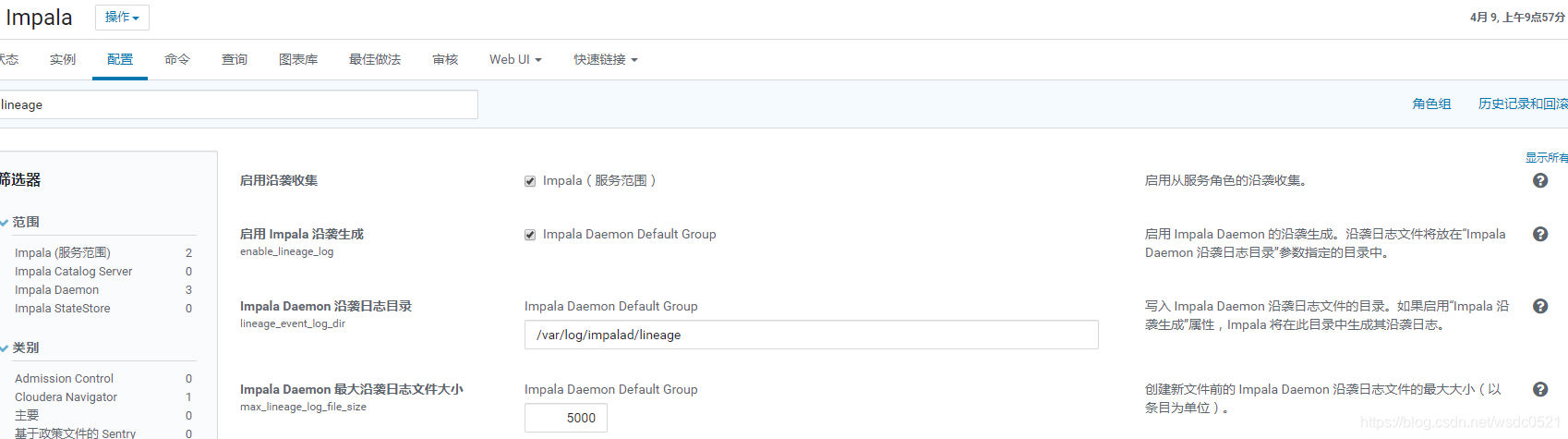
Task: Open the 快速链接 dropdown menu
Action: pos(606,59)
